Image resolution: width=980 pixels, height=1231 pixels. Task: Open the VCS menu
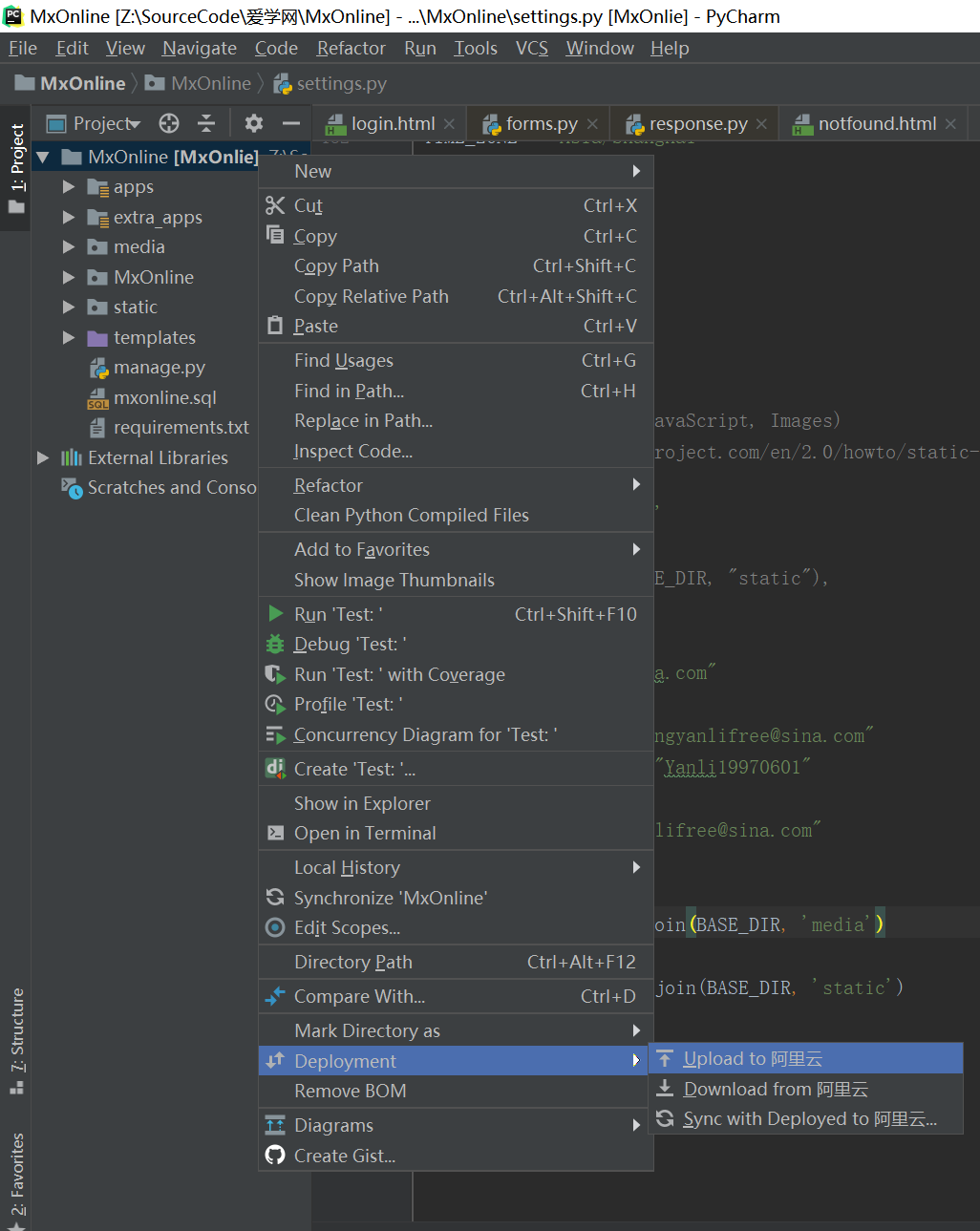click(x=532, y=48)
